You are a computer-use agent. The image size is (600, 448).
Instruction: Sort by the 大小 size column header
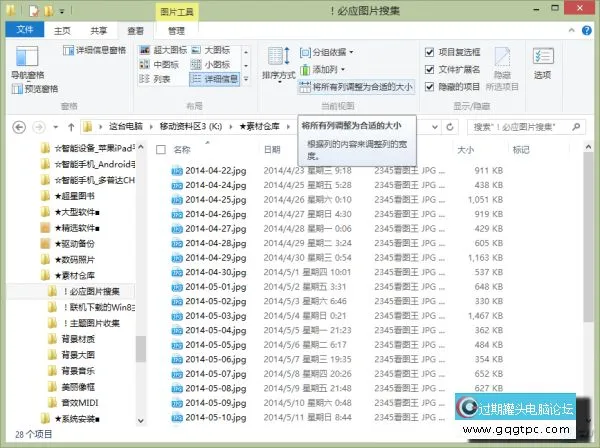click(466, 150)
